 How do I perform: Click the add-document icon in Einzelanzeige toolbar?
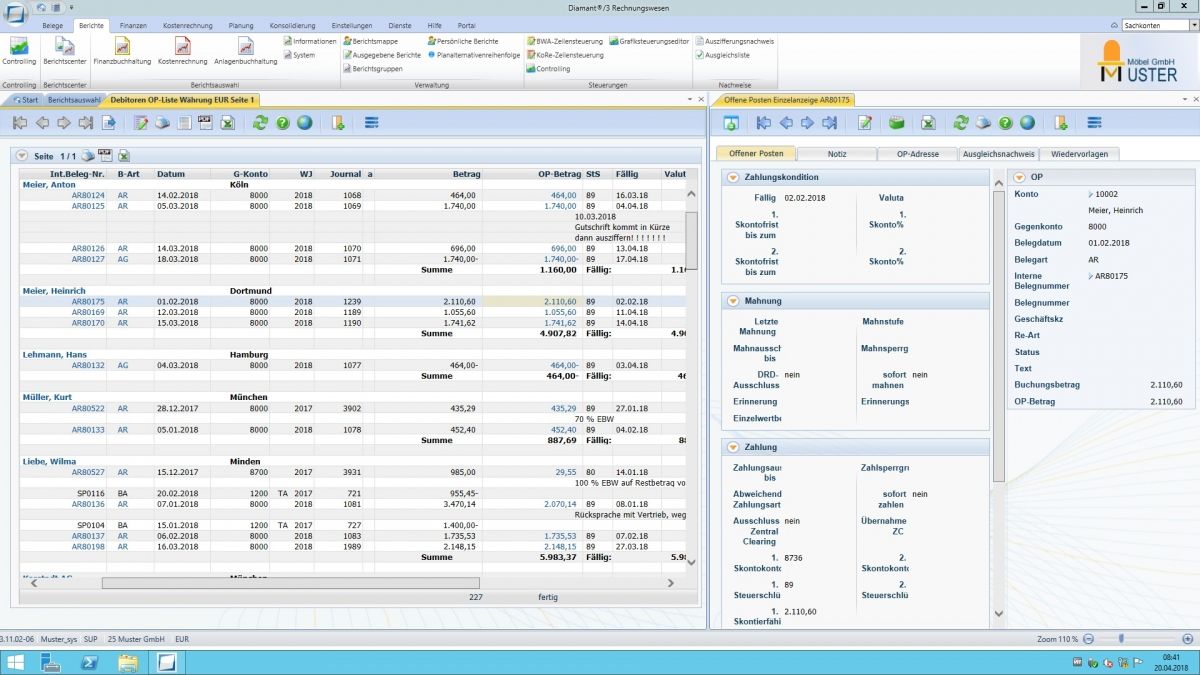tap(1060, 123)
